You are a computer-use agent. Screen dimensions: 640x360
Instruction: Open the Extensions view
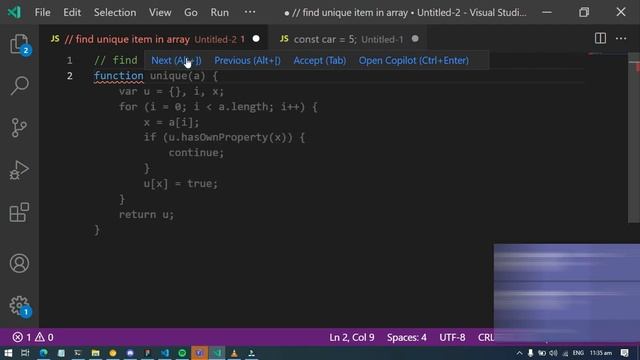(x=19, y=212)
